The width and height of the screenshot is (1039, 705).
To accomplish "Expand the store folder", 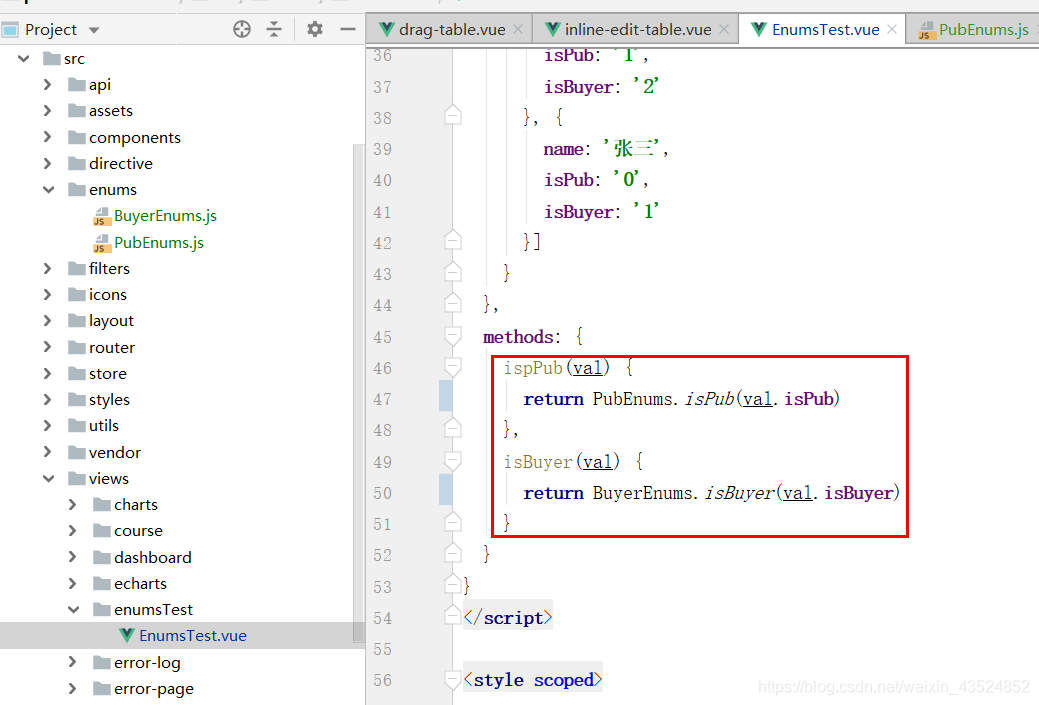I will click(47, 374).
